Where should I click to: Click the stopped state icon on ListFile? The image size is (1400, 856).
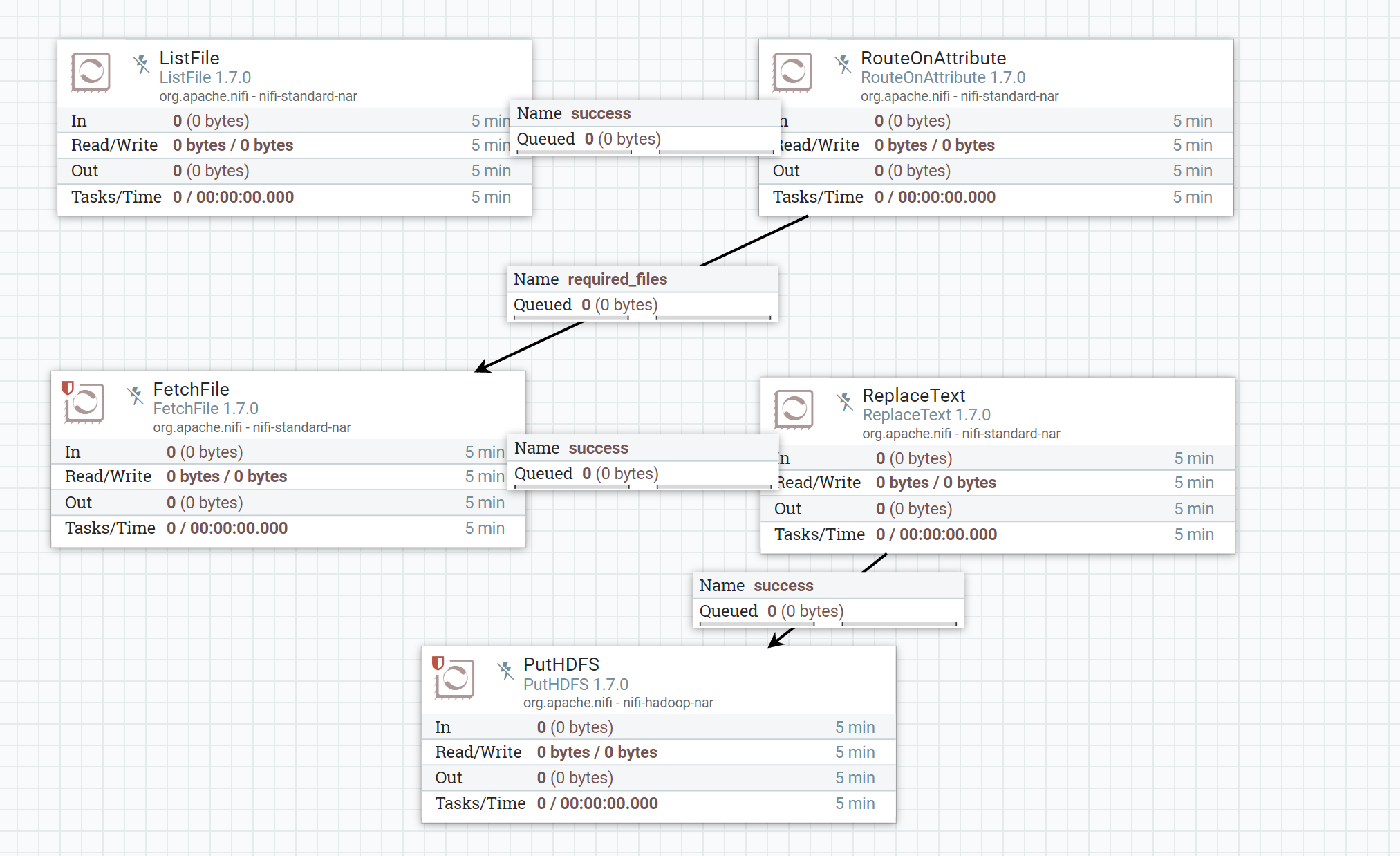[142, 64]
